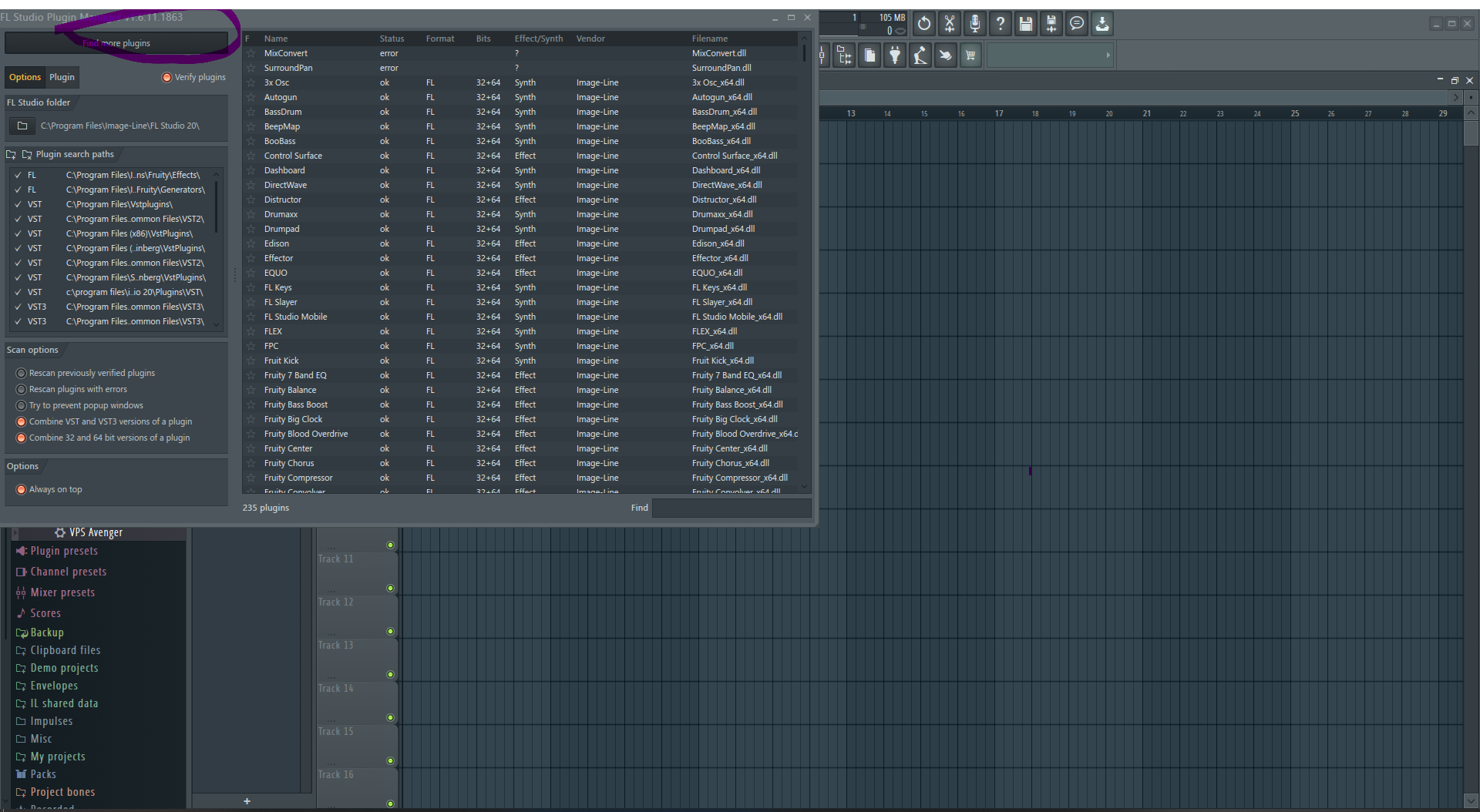Open the tempo tapper icon
This screenshot has width=1480, height=812.
(x=920, y=55)
